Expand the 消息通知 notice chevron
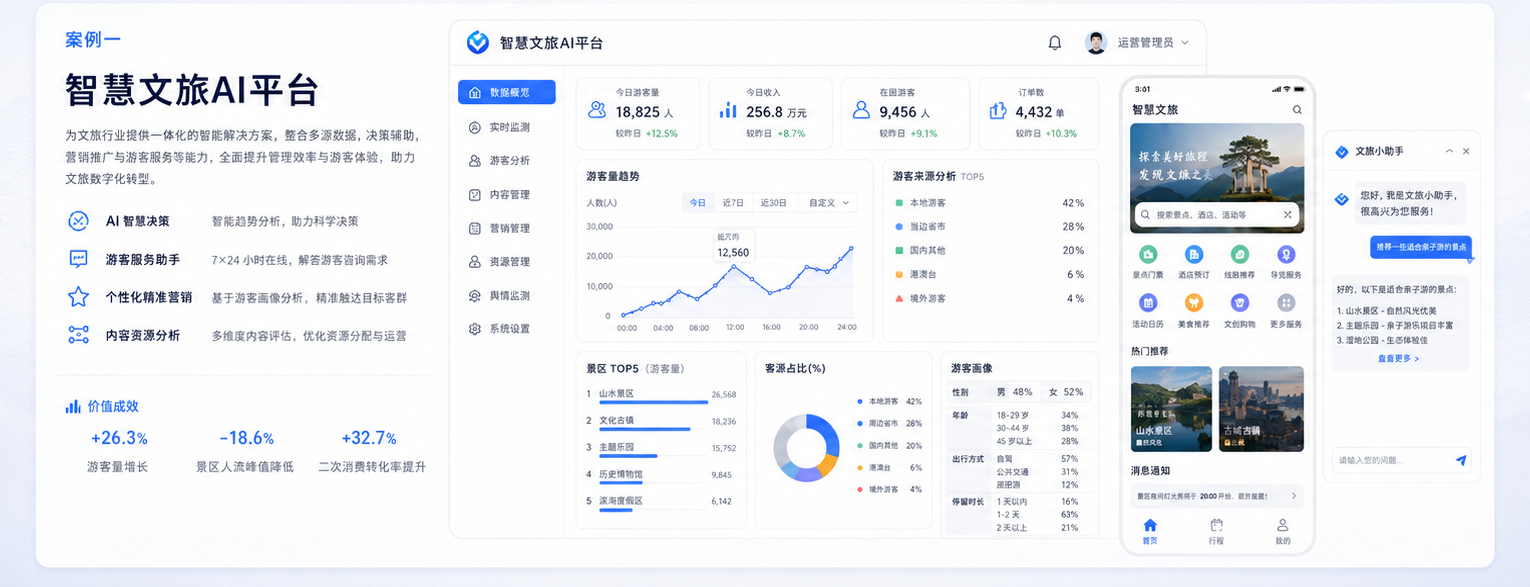Image resolution: width=1530 pixels, height=587 pixels. point(1293,495)
